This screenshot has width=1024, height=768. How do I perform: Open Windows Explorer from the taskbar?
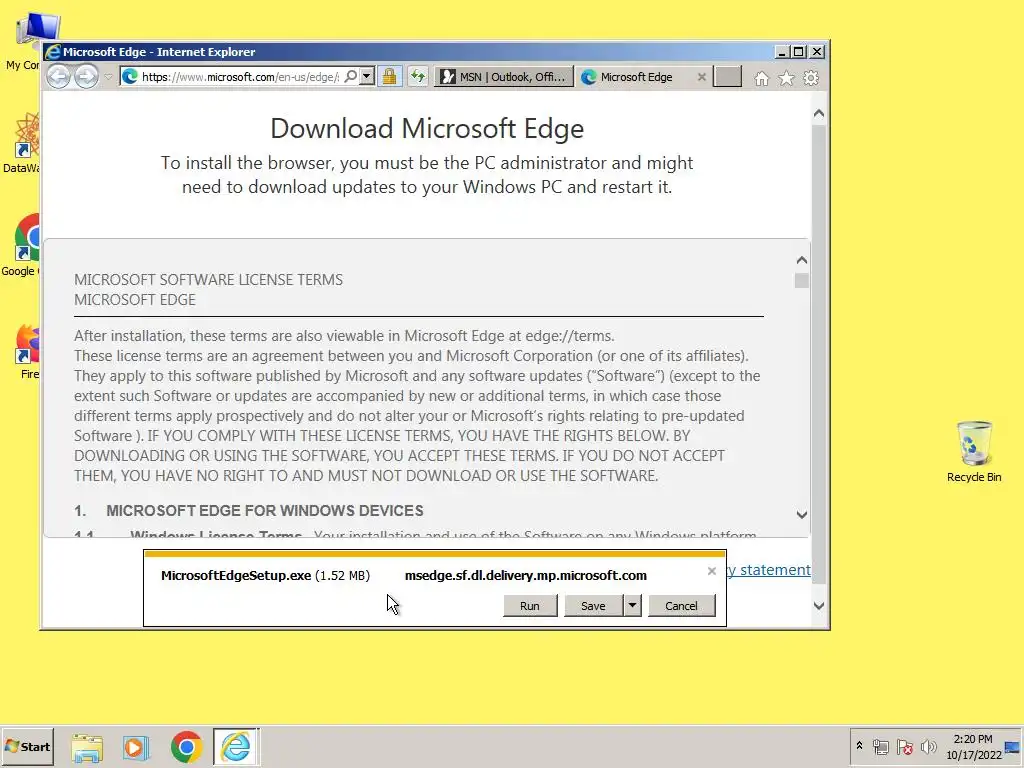tap(87, 747)
